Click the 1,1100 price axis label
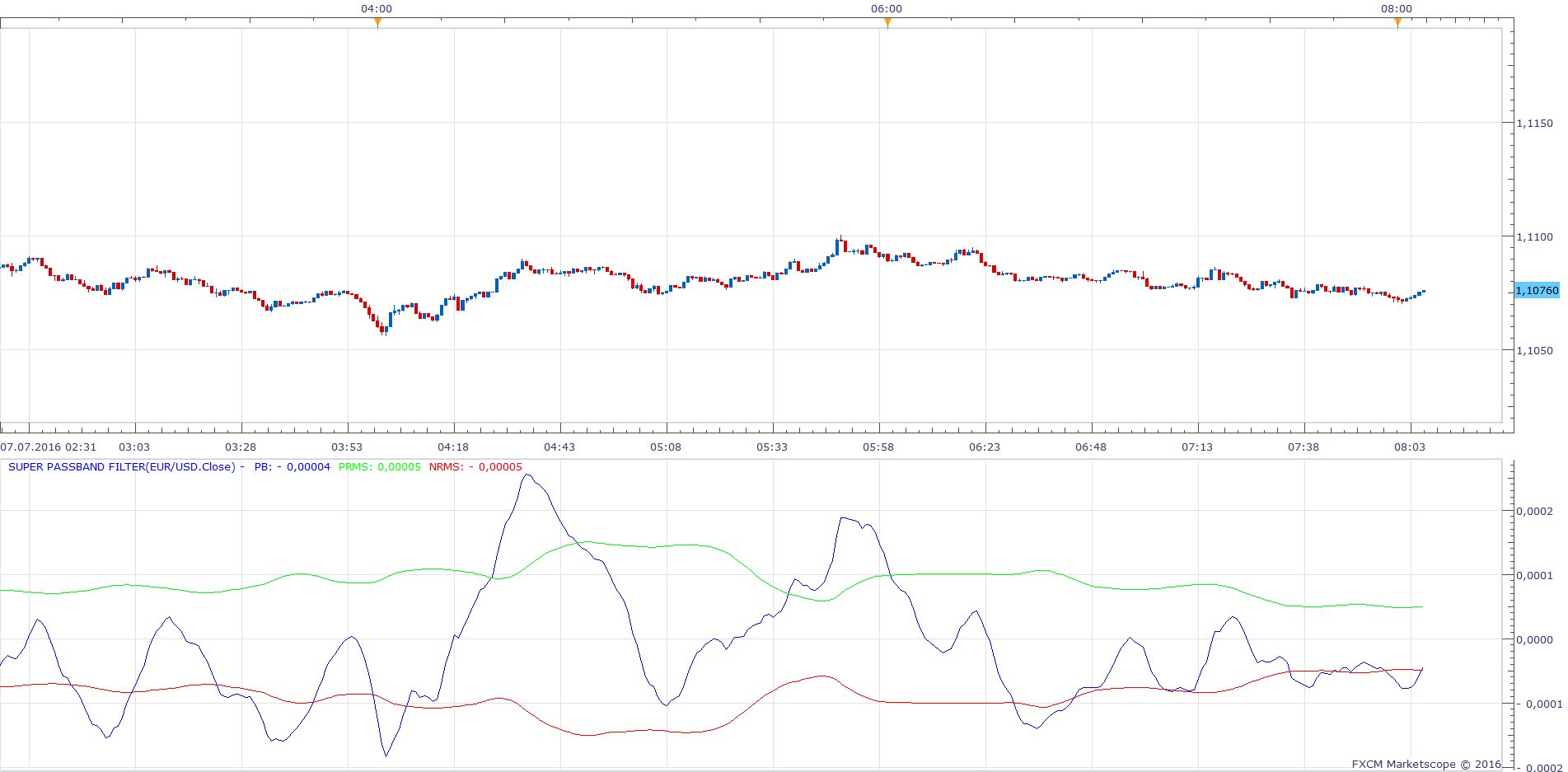Viewport: 1568px width, 772px height. tap(1535, 237)
